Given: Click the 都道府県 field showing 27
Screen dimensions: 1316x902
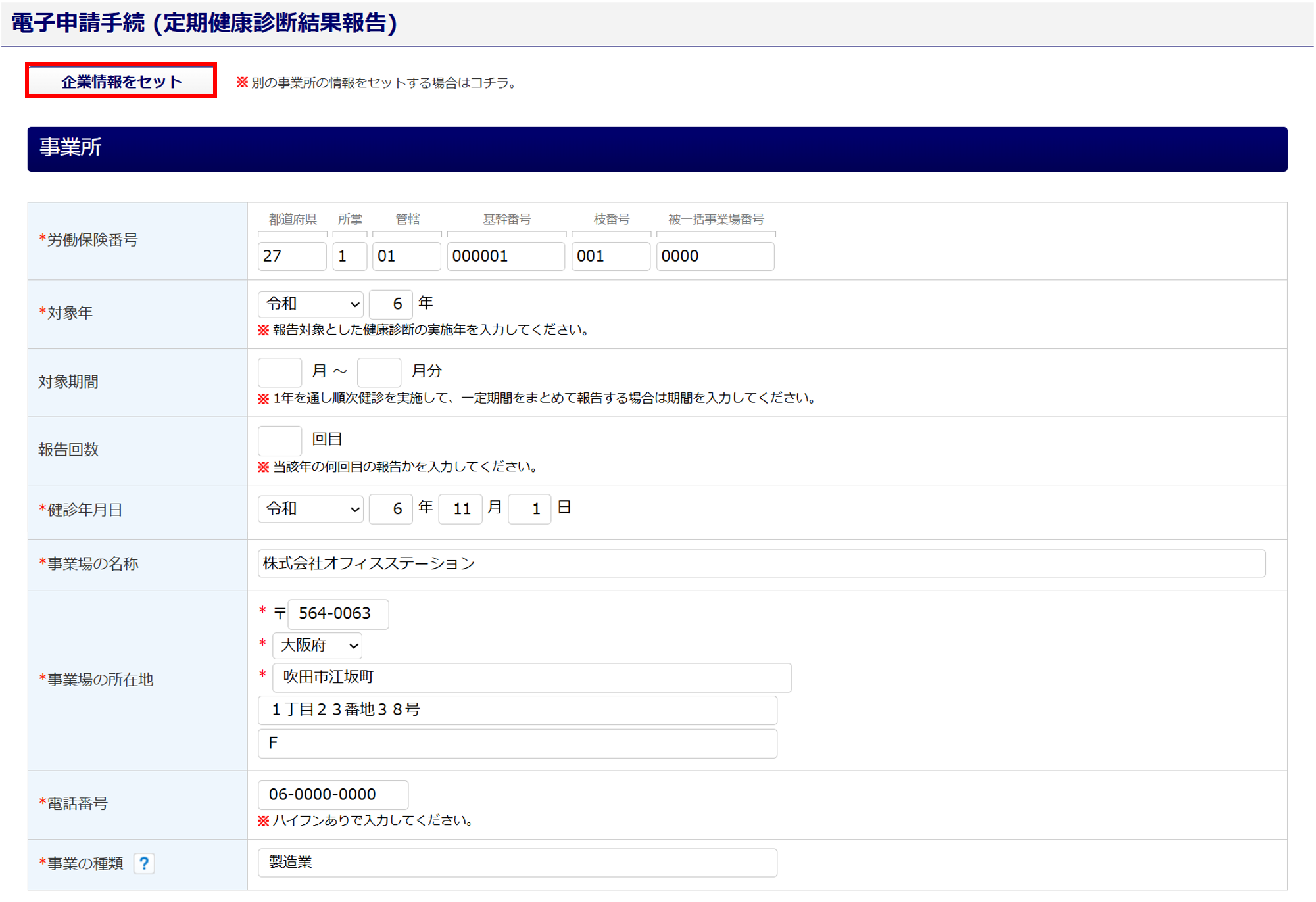Looking at the screenshot, I should (x=291, y=256).
